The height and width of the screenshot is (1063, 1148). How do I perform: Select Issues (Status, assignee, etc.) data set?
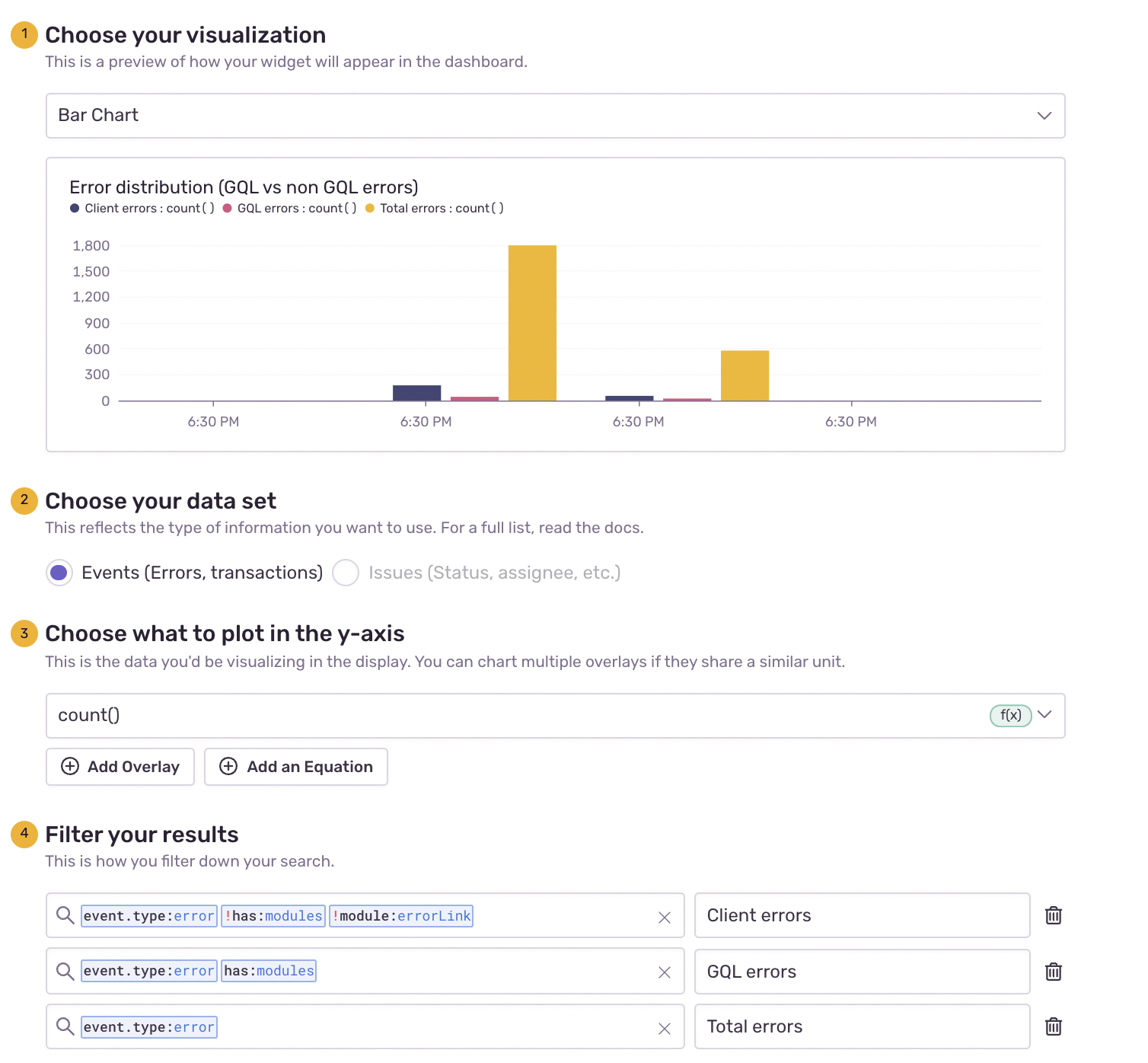346,573
